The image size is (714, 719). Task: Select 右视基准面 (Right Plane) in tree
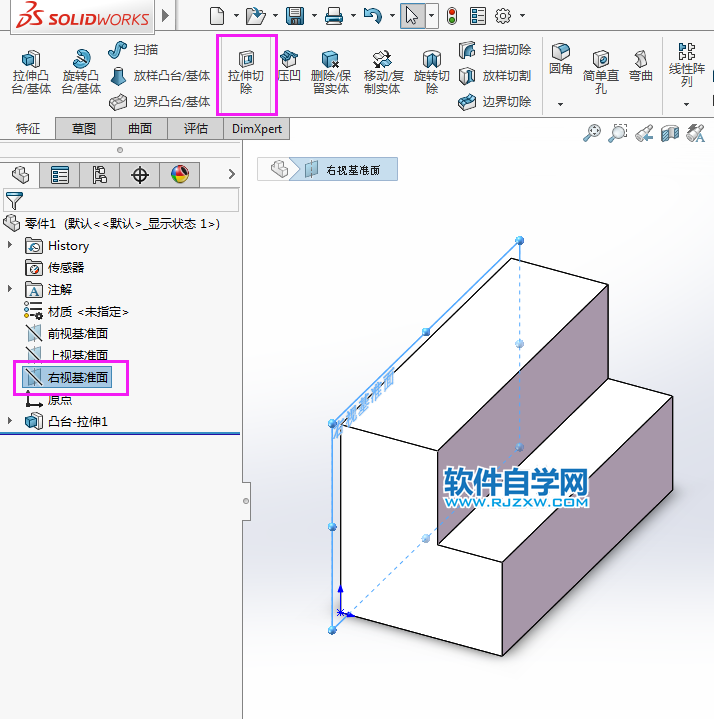pyautogui.click(x=67, y=377)
